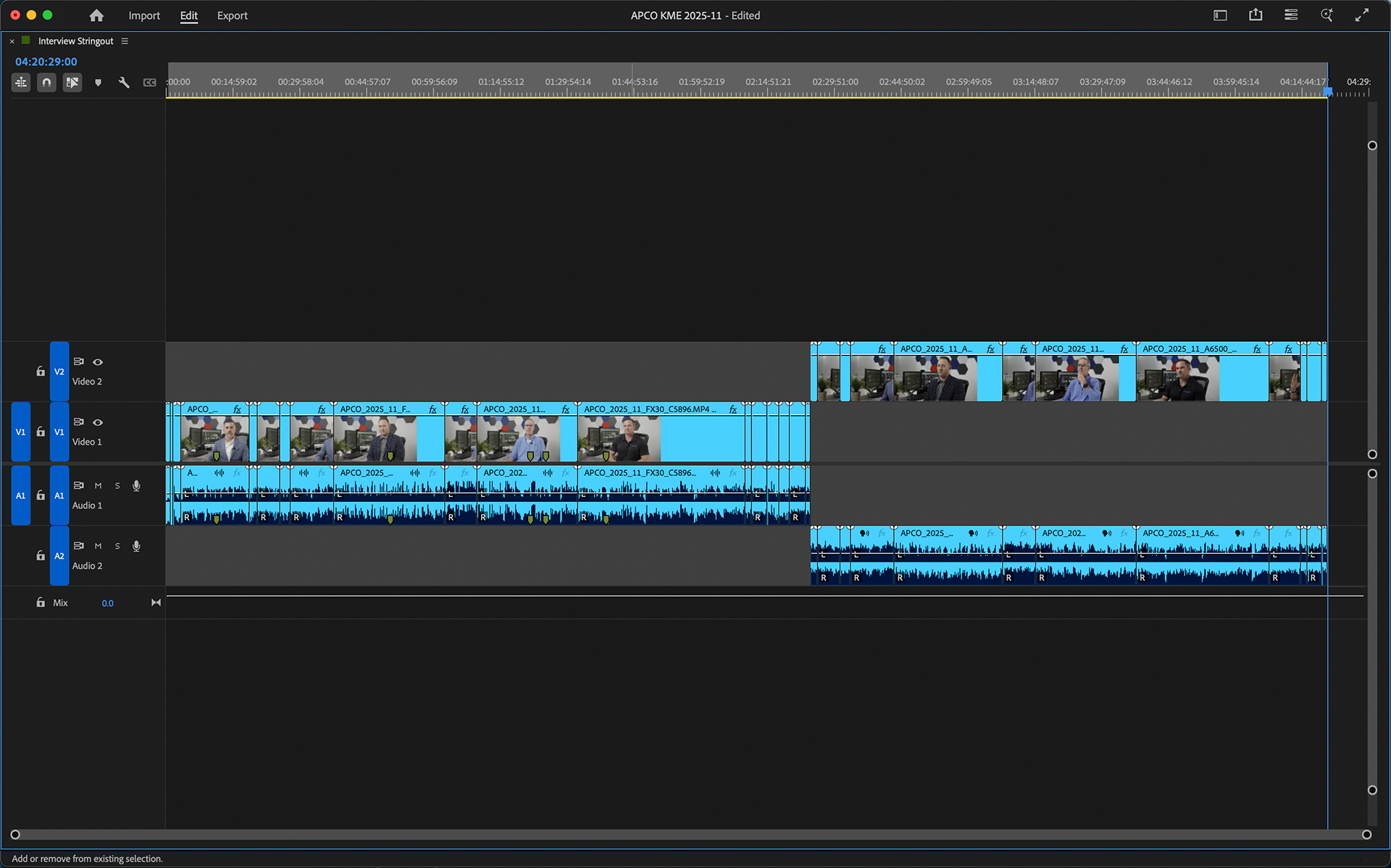Image resolution: width=1391 pixels, height=868 pixels.
Task: Enable the A1 track targeting button
Action: pos(59,496)
